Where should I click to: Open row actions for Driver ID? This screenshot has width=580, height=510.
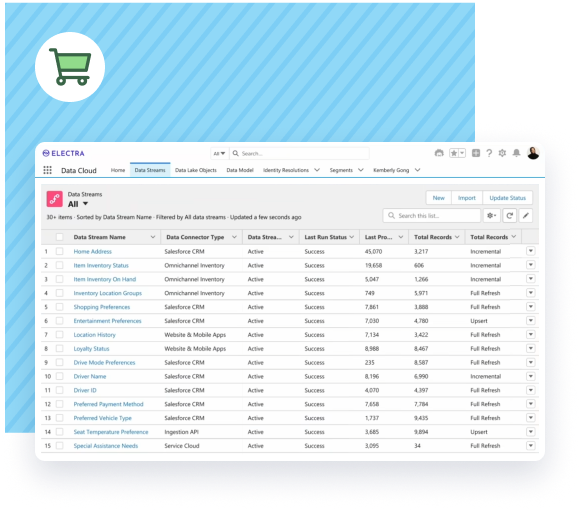(x=531, y=390)
